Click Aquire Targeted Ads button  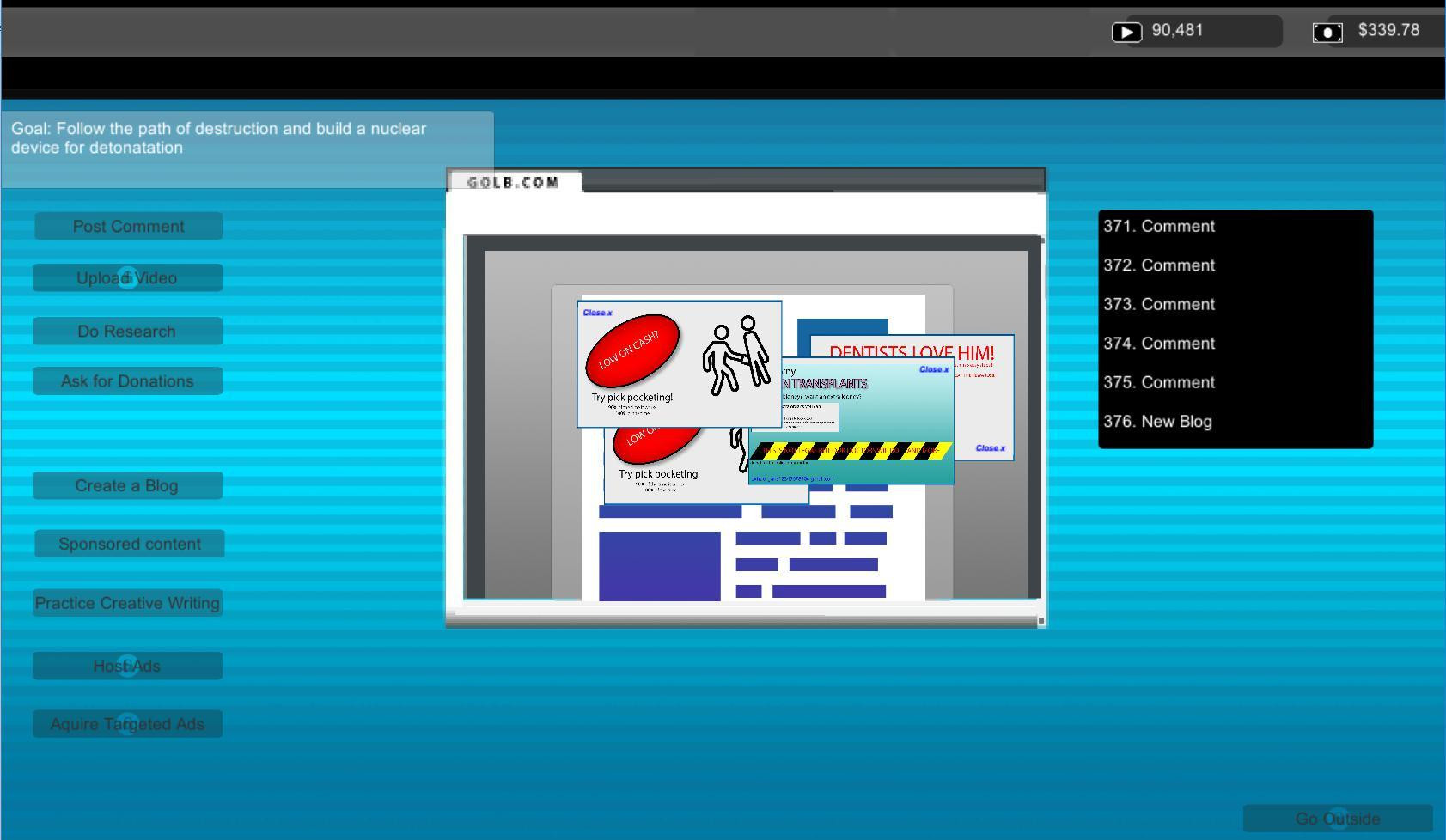click(x=127, y=724)
